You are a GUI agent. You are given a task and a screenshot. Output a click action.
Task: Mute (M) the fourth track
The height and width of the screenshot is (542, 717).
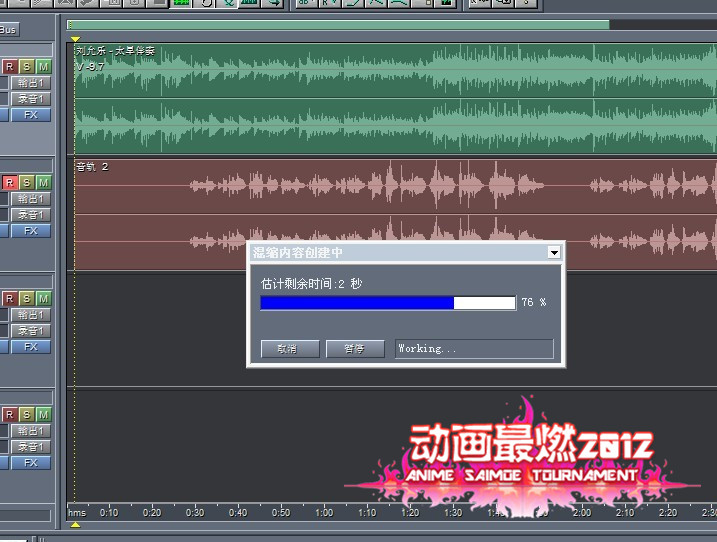[x=43, y=415]
